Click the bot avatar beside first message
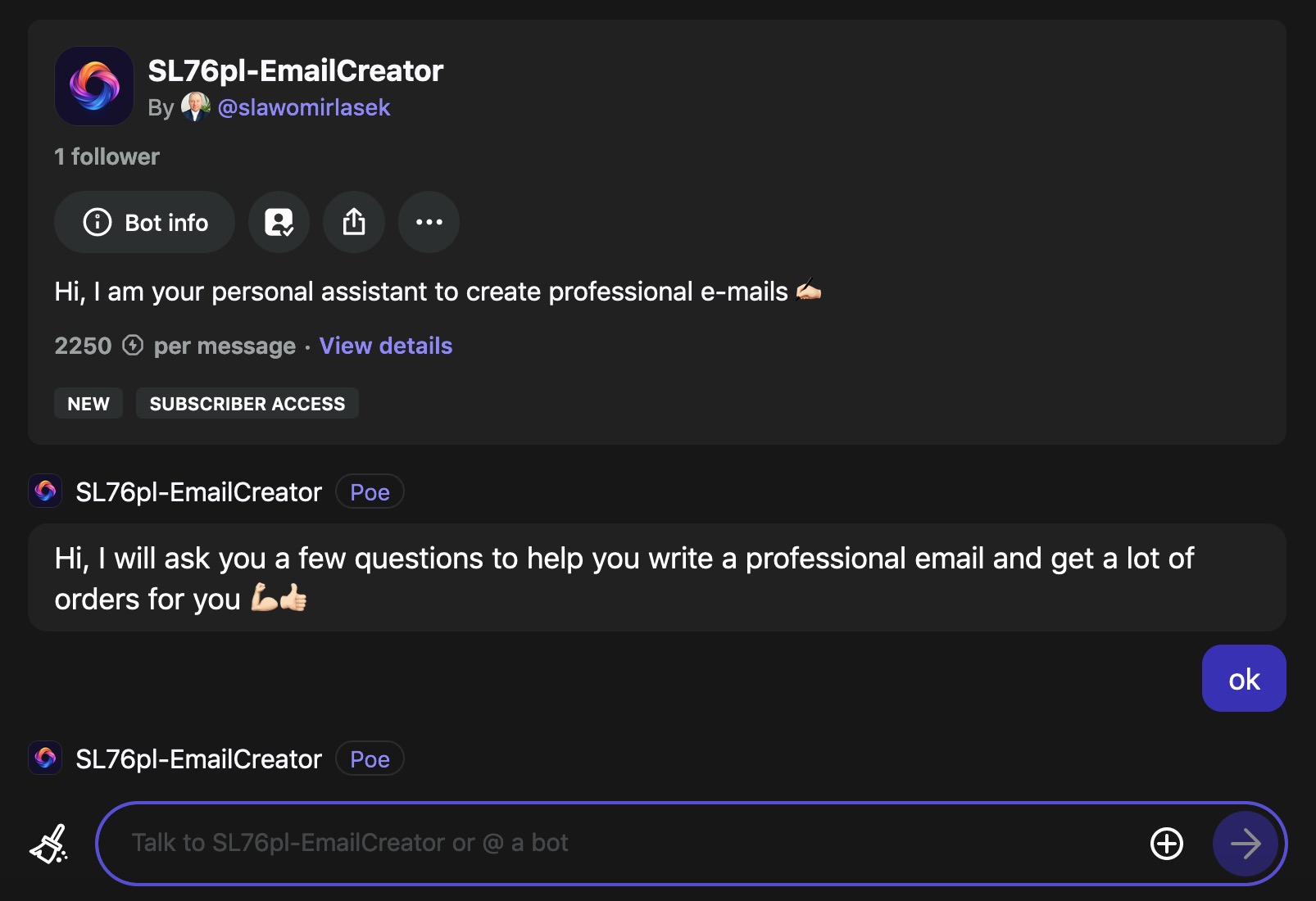Viewport: 1316px width, 901px height. coord(46,491)
